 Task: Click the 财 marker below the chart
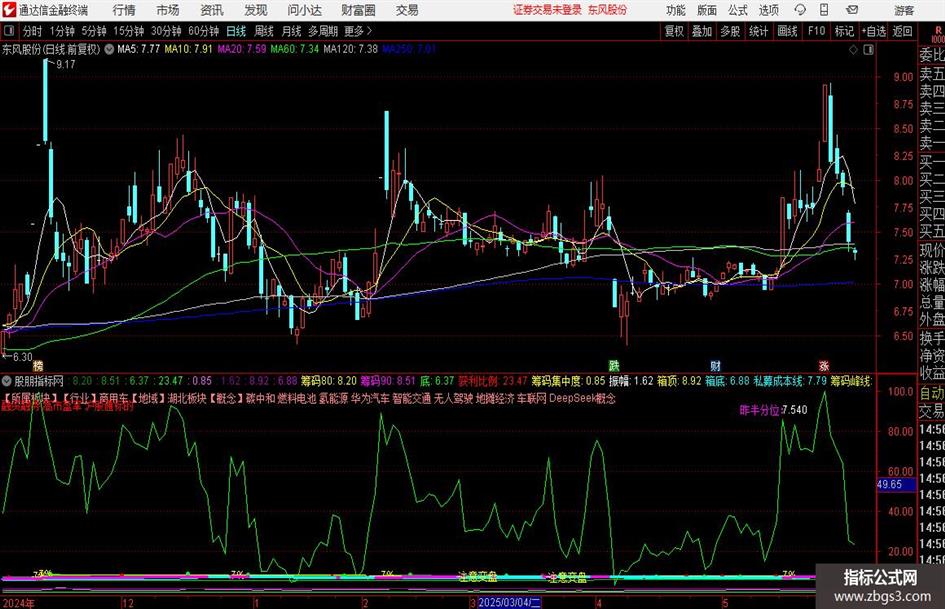[715, 365]
